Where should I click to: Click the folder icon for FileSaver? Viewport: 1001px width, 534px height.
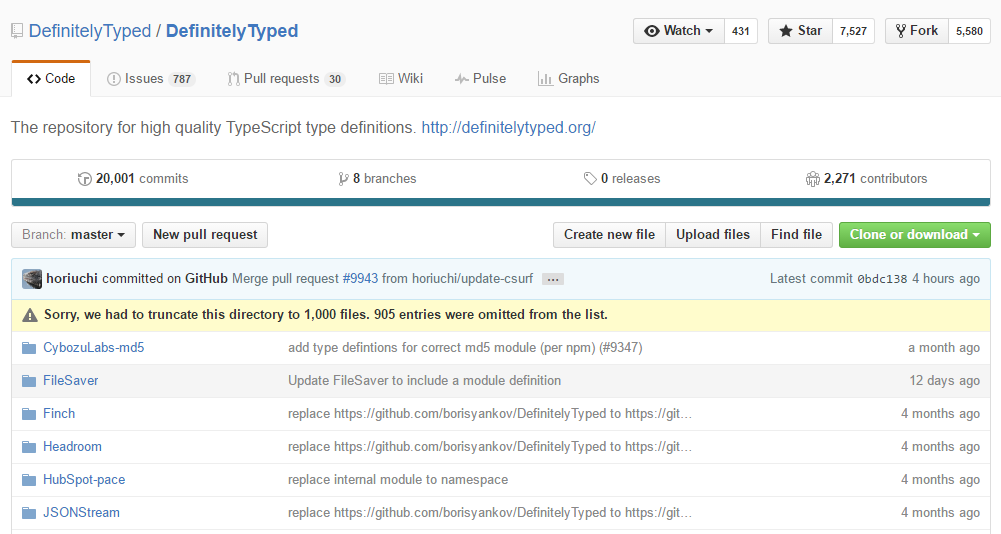[29, 381]
